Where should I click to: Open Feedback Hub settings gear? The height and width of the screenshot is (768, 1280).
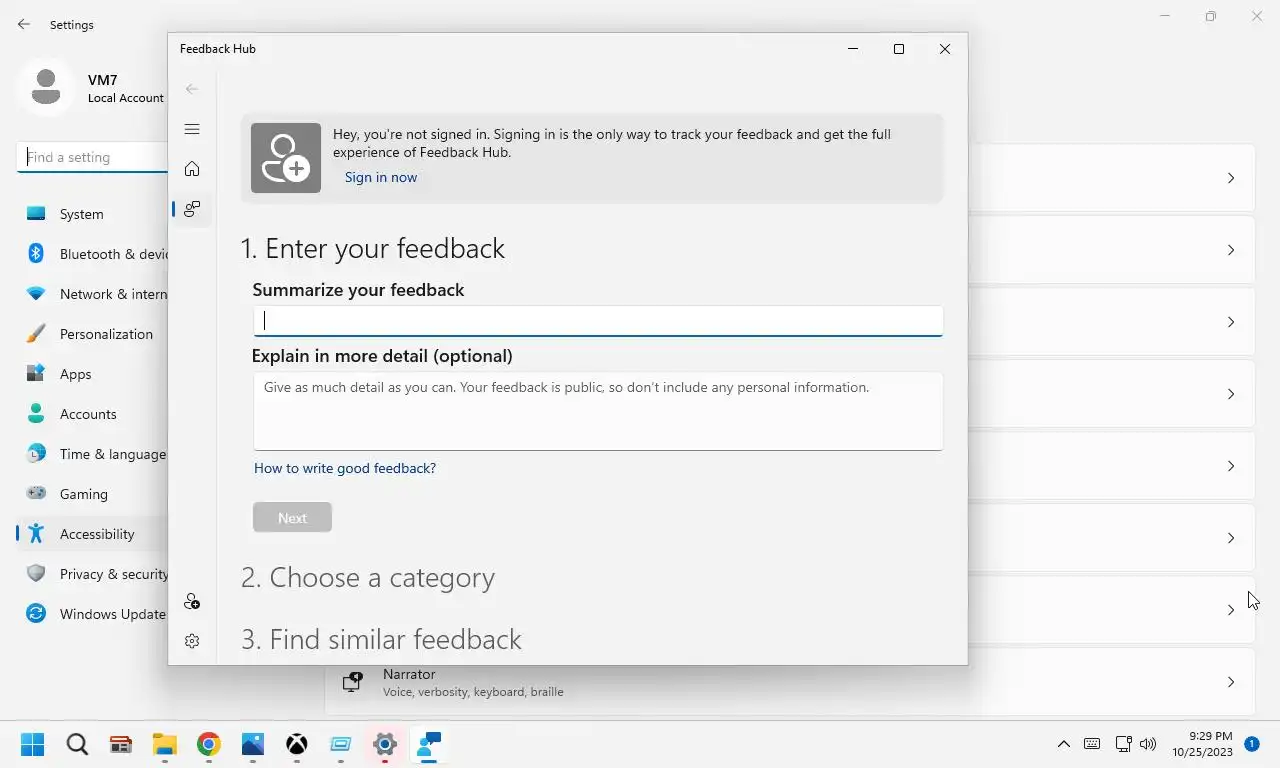192,641
